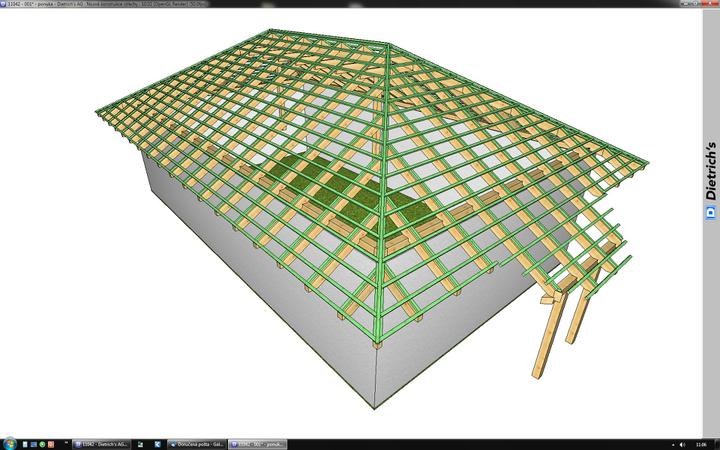Click the Dietrich's logo on the right edge
Viewport: 720px width, 450px height.
tap(710, 180)
